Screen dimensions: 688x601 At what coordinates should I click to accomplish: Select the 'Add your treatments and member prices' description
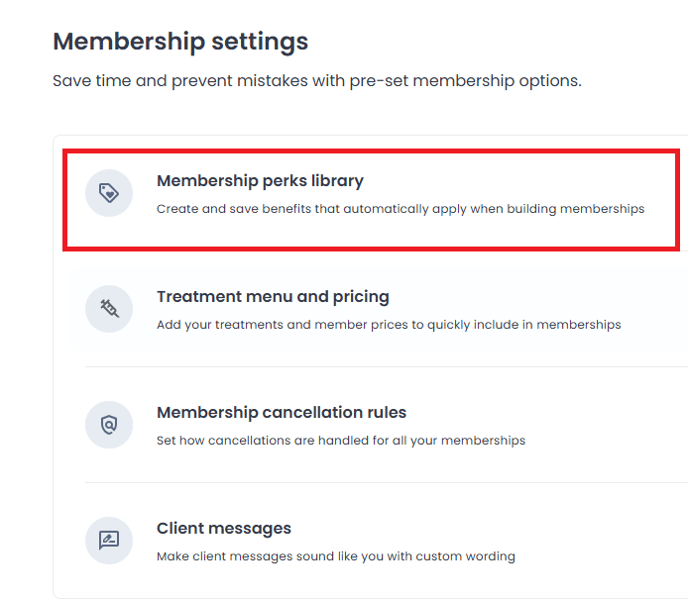point(389,325)
